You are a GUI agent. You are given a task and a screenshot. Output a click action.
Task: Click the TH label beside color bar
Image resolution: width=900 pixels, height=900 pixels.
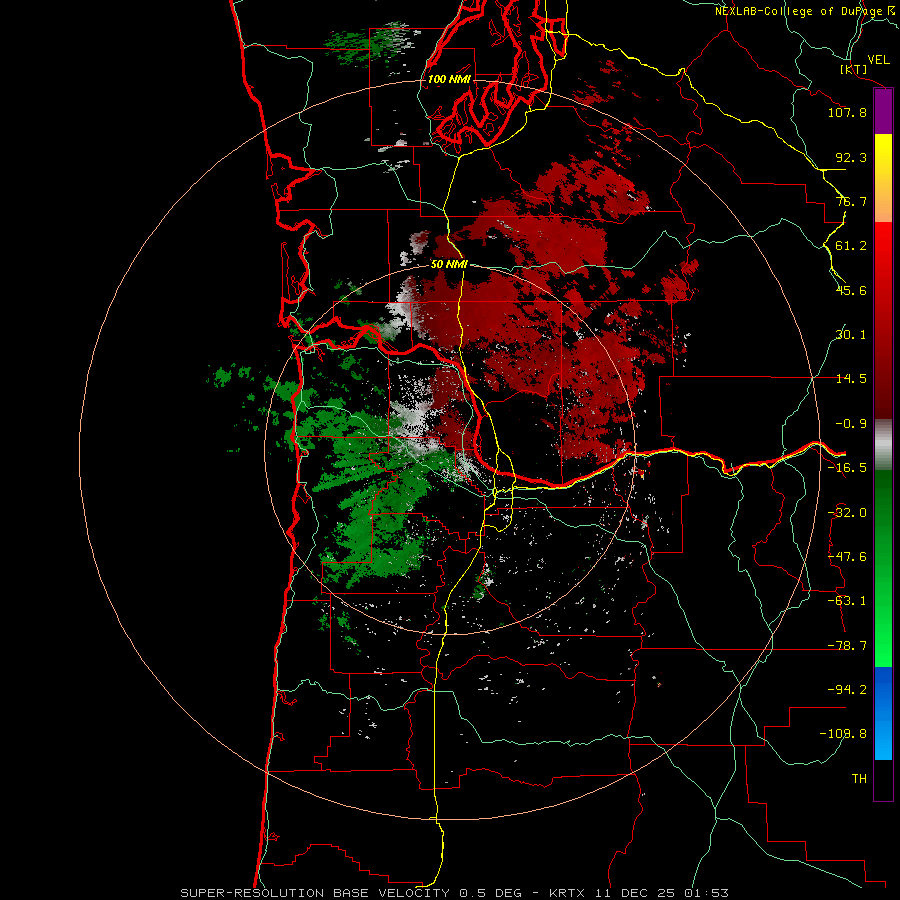point(859,779)
